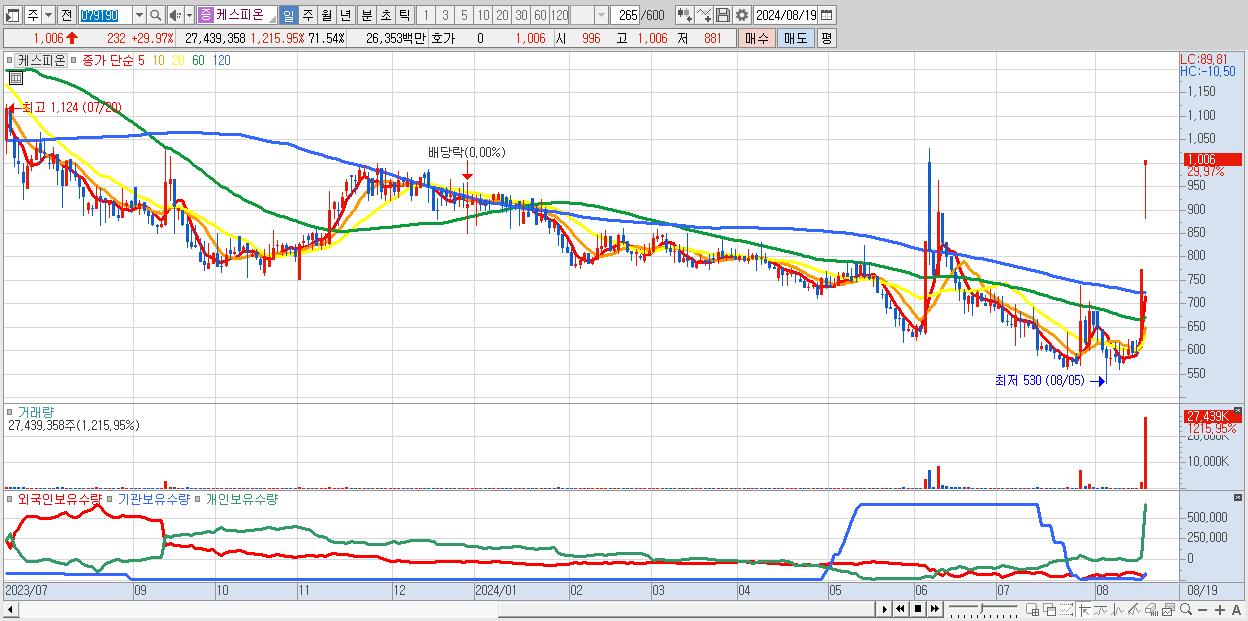Choose the 5 interval button
This screenshot has height=621, width=1248.
click(x=464, y=15)
